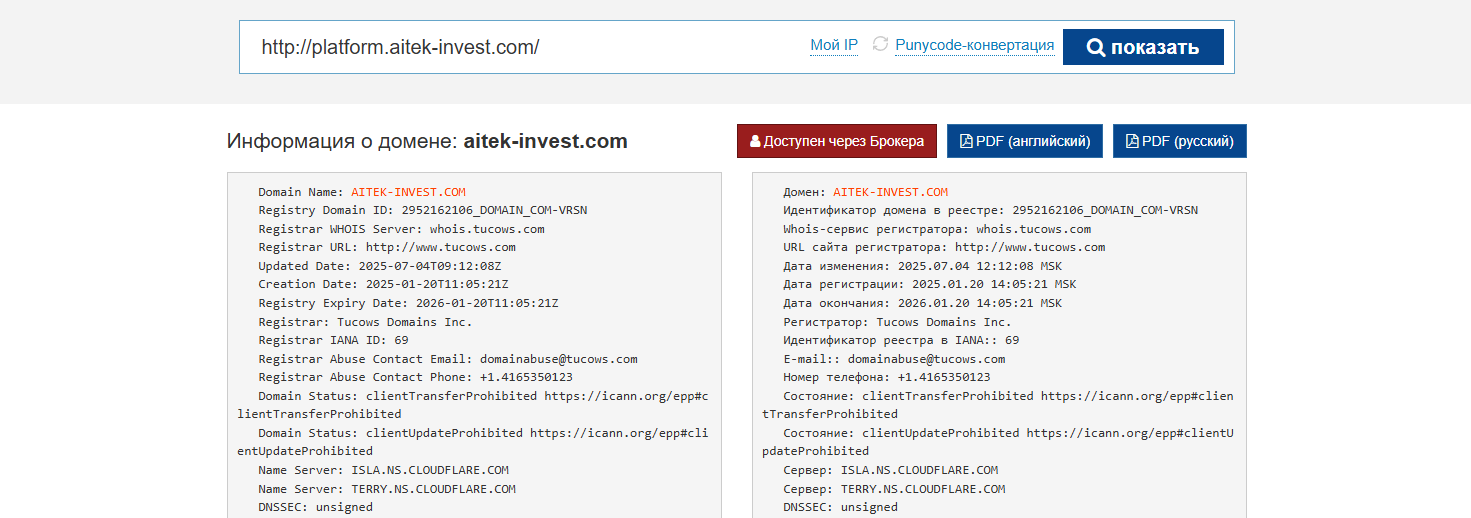The image size is (1471, 518).
Task: Click the user icon on the broker button
Action: point(755,141)
